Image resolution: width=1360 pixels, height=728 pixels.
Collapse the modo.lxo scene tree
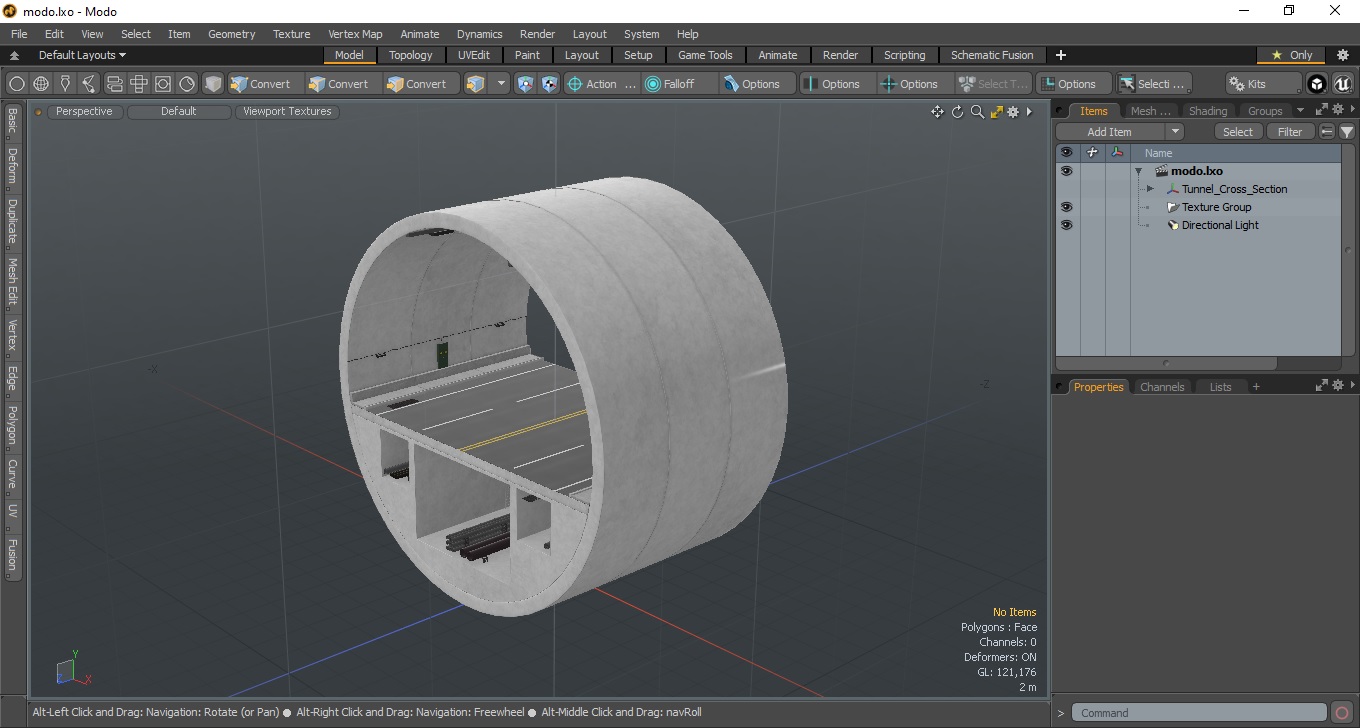[x=1138, y=171]
